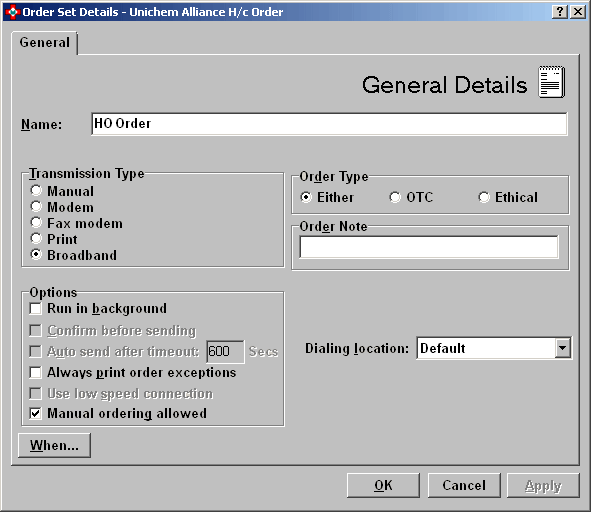Image resolution: width=591 pixels, height=512 pixels.
Task: Click the timeout seconds field showing 600
Action: click(x=225, y=351)
